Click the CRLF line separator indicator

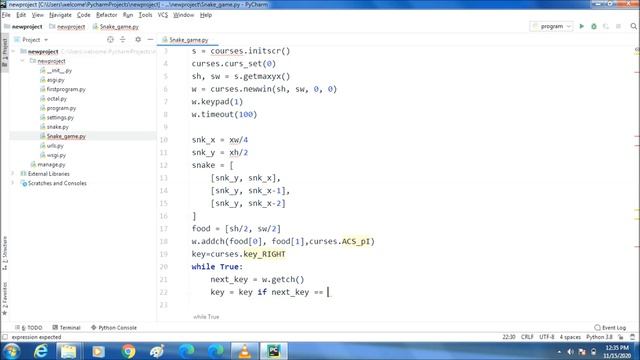(x=527, y=337)
